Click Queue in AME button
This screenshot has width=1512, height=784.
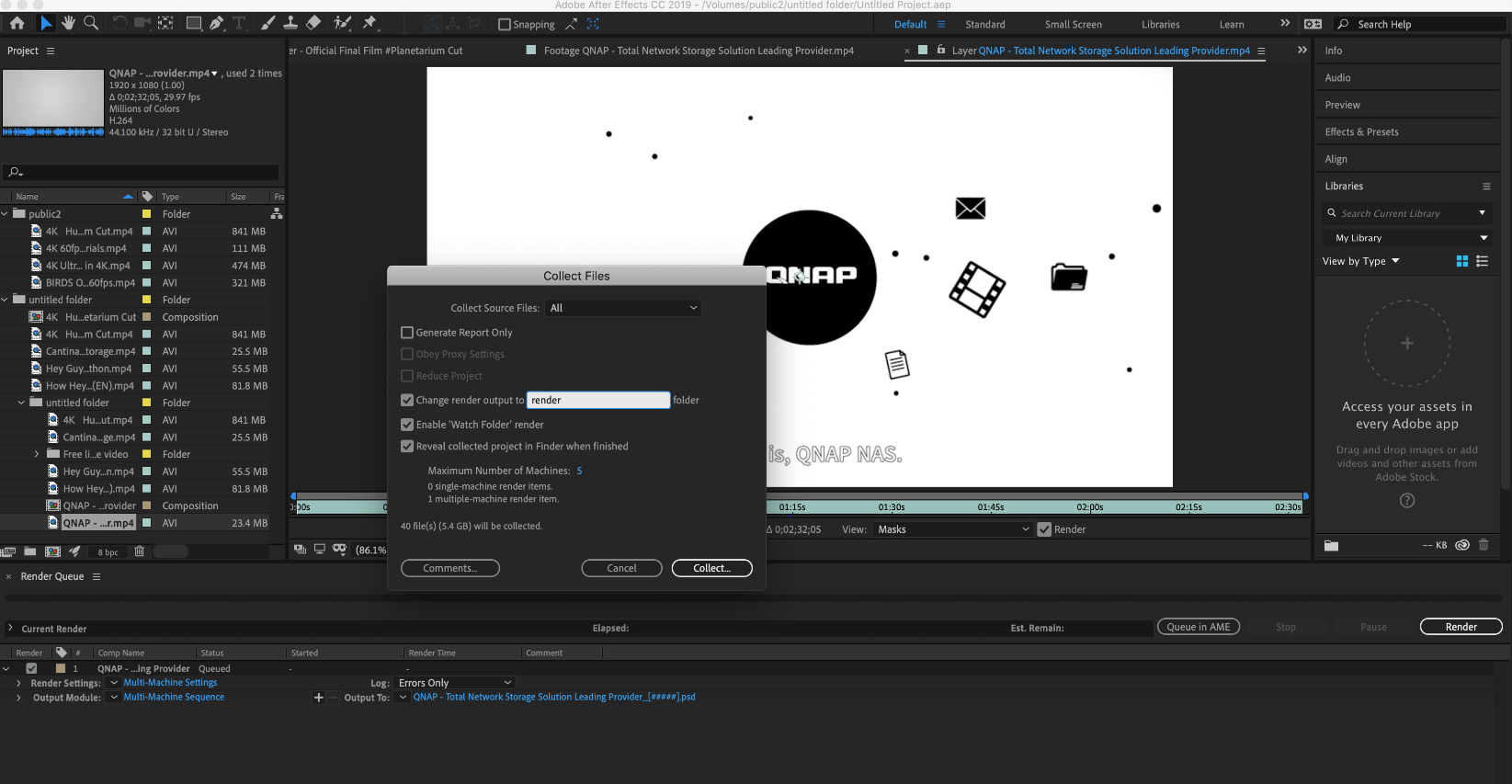1198,627
